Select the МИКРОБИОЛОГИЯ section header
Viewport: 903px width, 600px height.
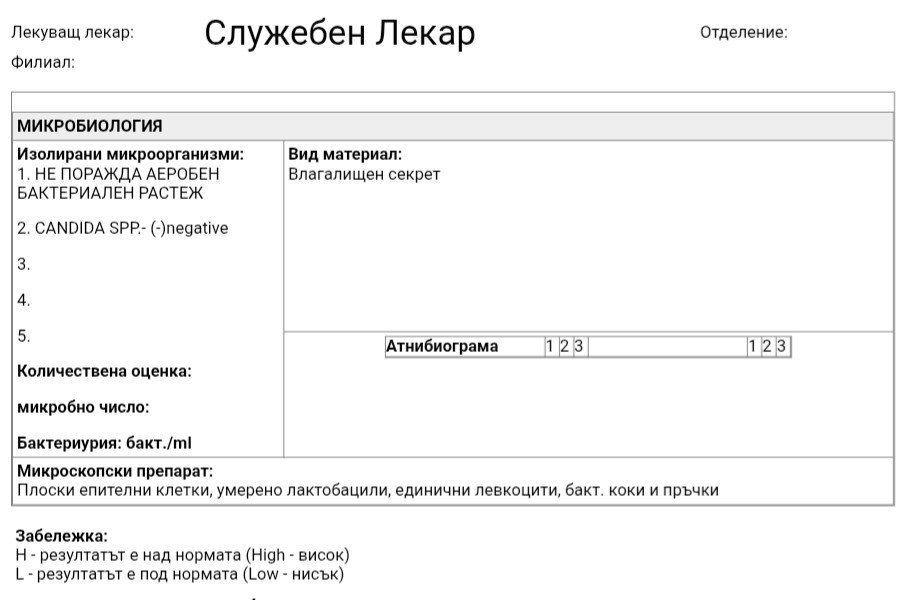point(90,127)
